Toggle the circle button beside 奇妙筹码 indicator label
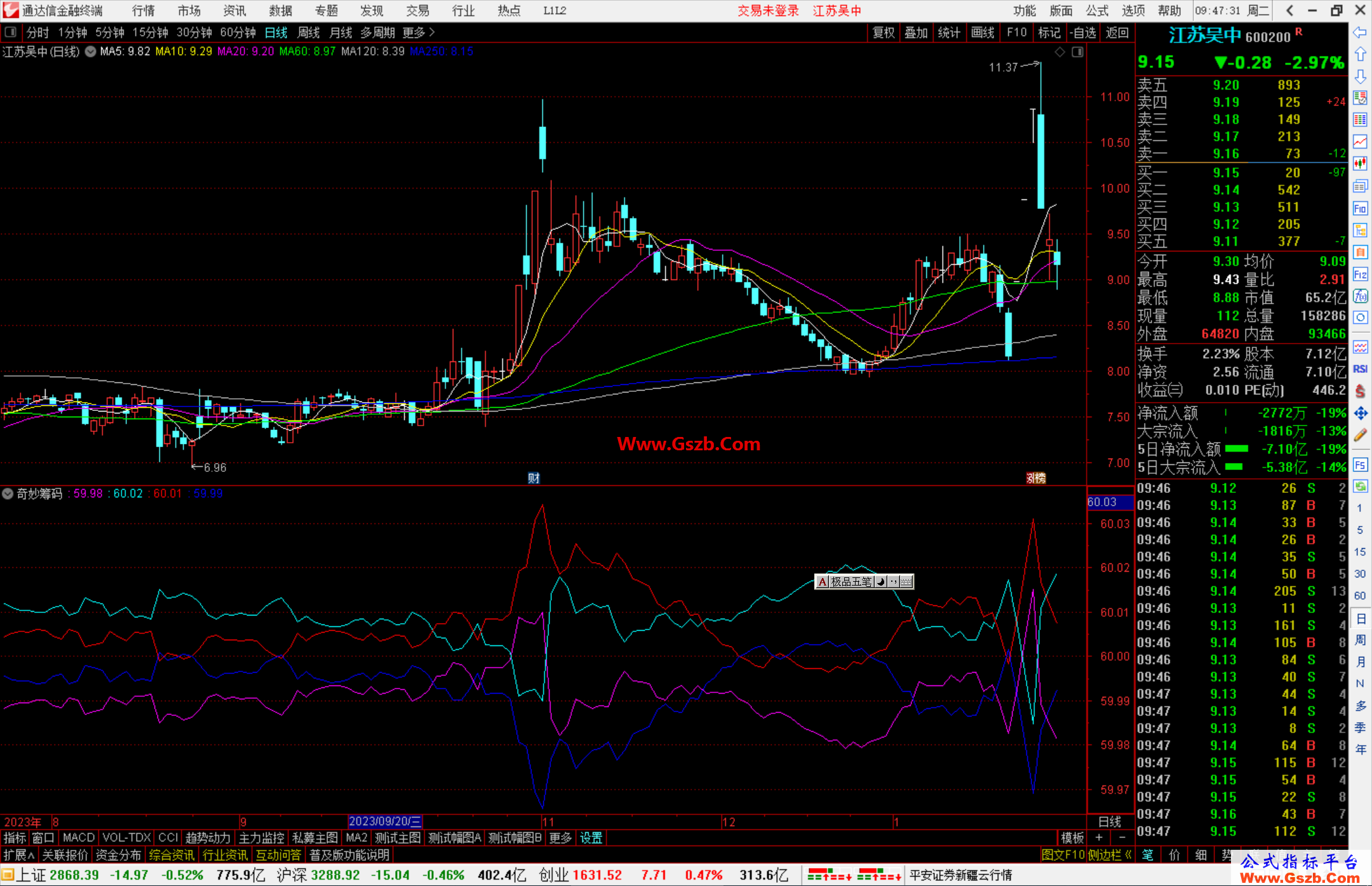 point(8,493)
